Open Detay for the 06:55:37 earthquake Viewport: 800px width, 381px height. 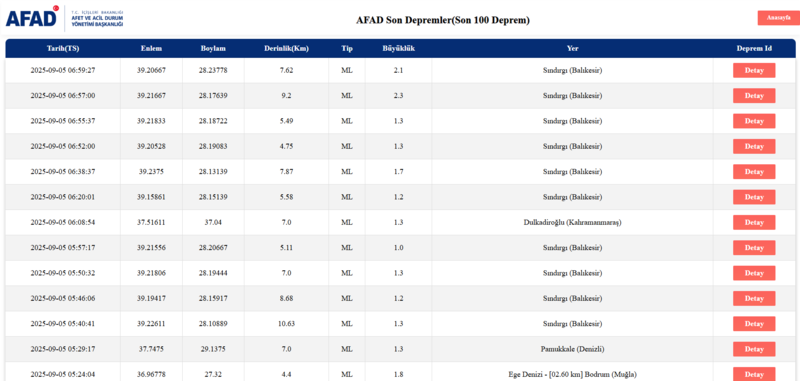754,121
